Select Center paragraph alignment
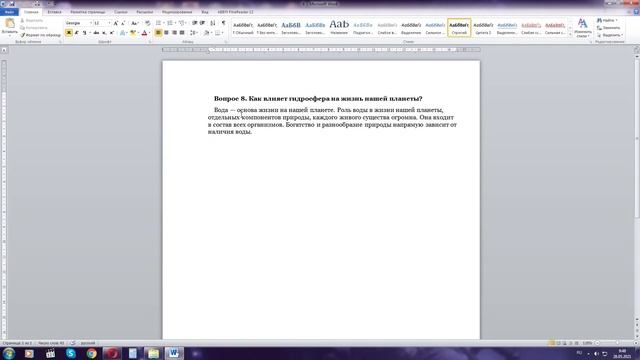The image size is (640, 360). pos(166,33)
